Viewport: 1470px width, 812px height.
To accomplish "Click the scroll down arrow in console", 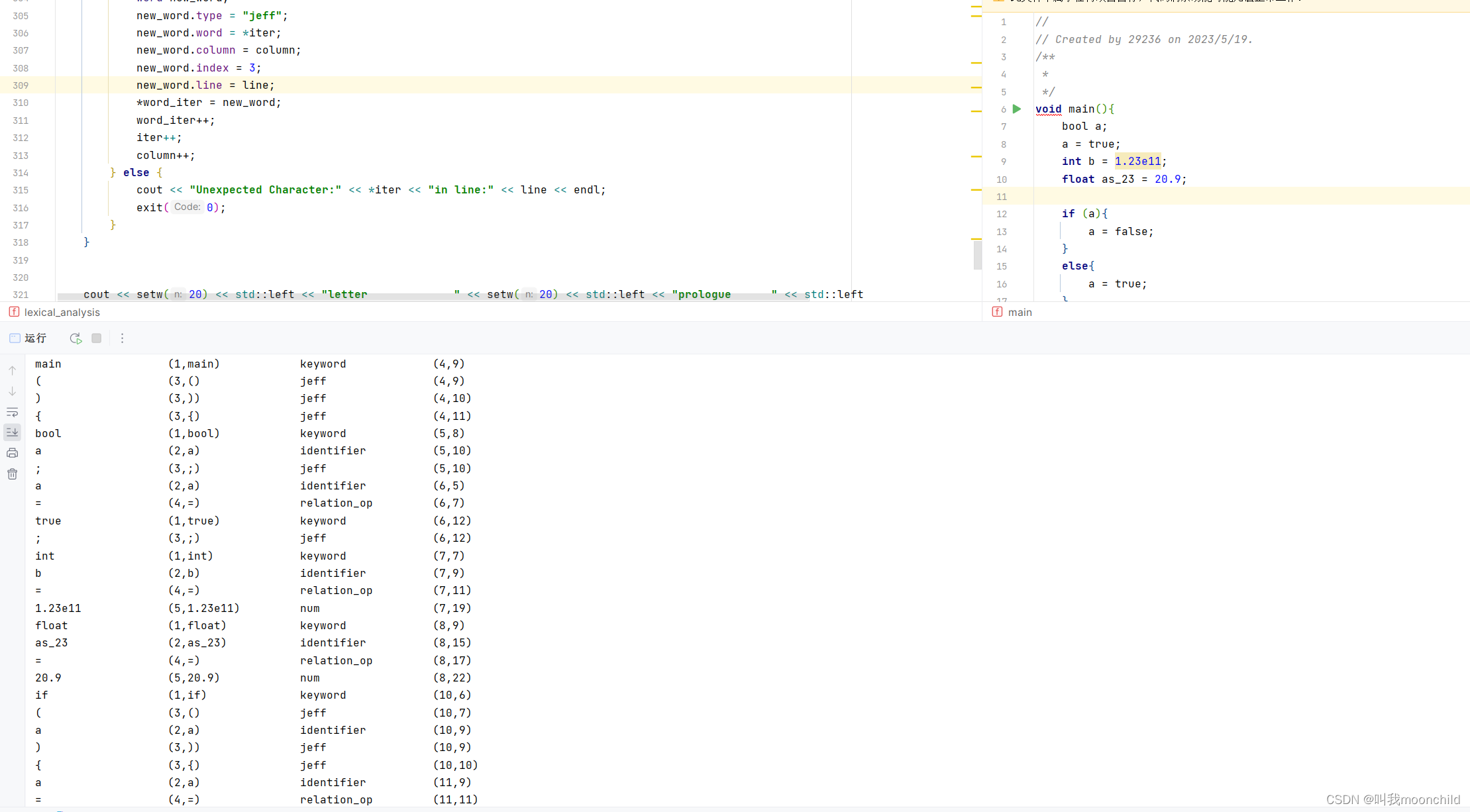I will 13,391.
